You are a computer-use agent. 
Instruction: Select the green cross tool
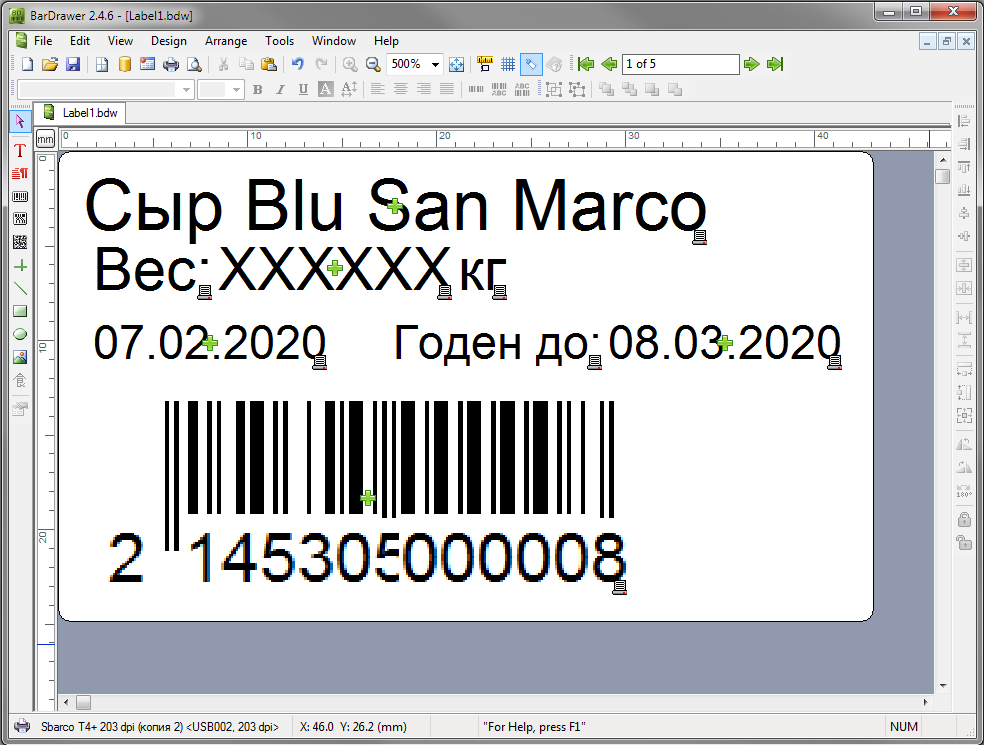[20, 266]
